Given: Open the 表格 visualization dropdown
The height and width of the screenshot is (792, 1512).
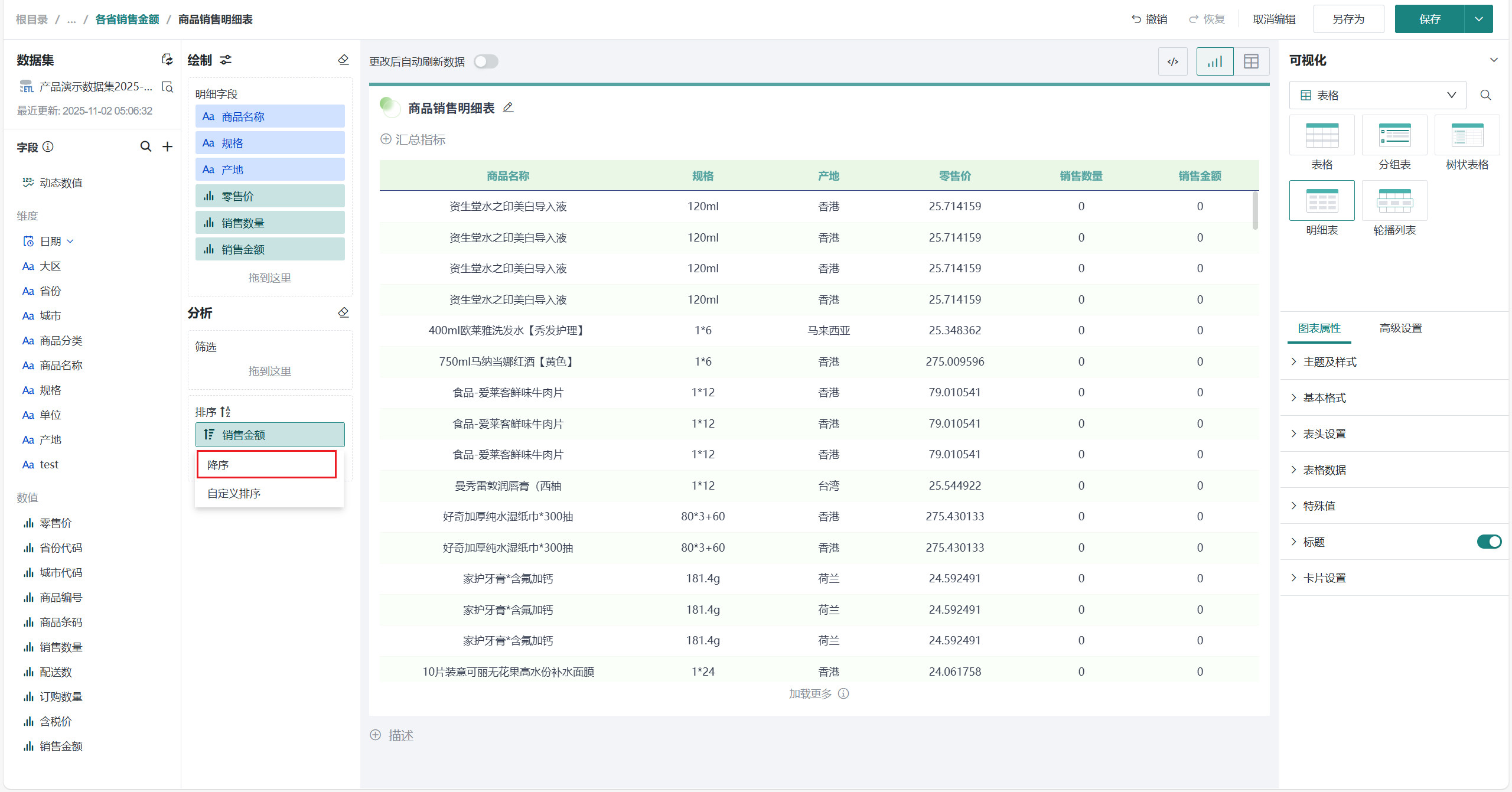Looking at the screenshot, I should pyautogui.click(x=1377, y=95).
